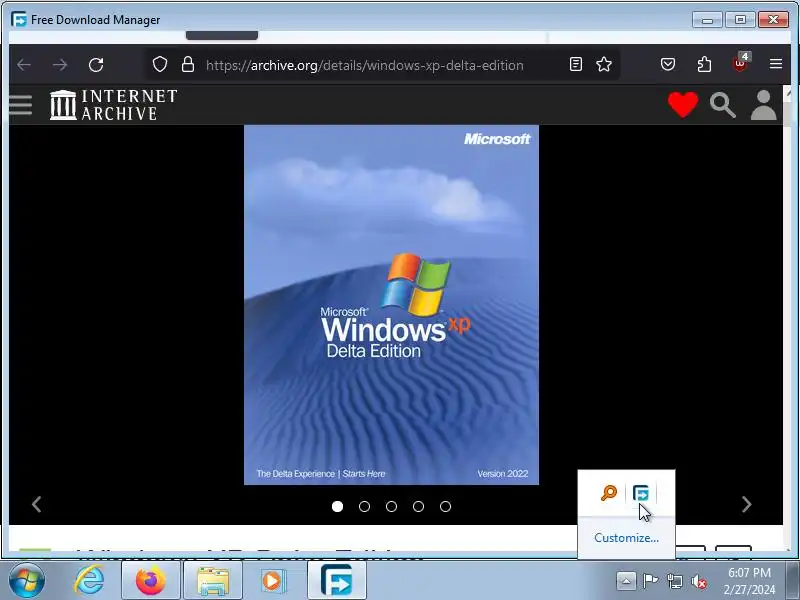Switch to Free Download Manager taskbar button
800x600 pixels.
point(337,581)
